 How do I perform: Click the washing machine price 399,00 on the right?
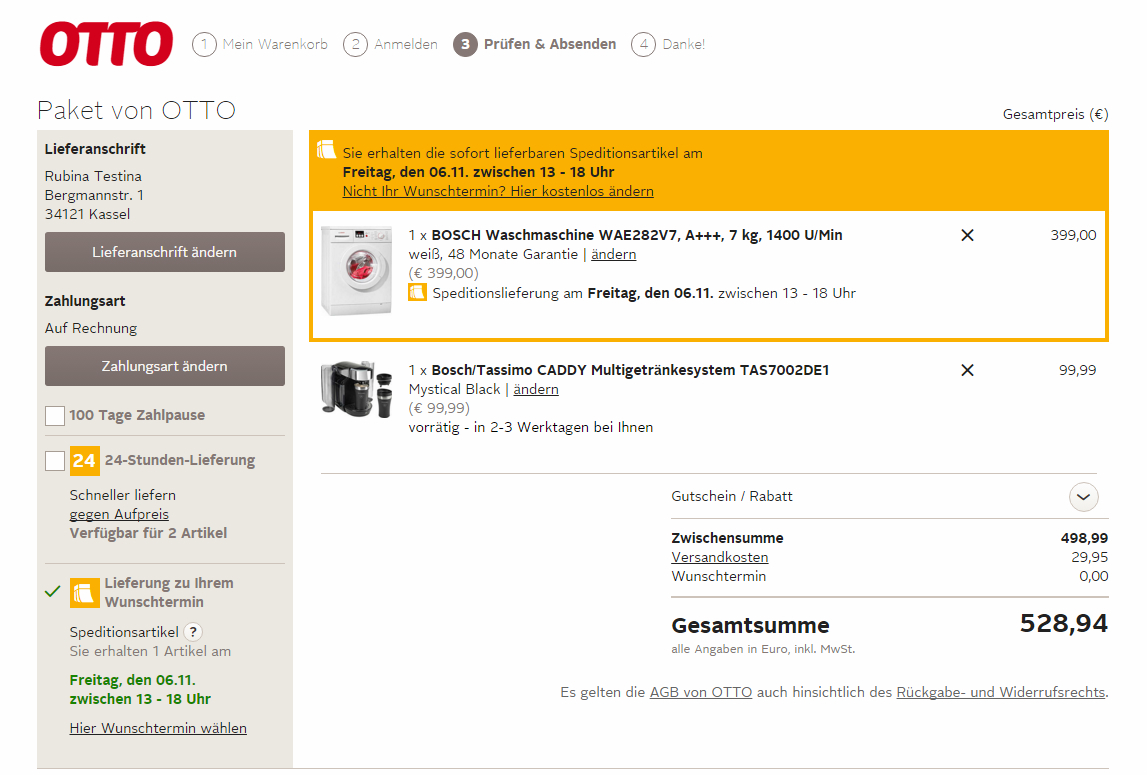click(1073, 236)
